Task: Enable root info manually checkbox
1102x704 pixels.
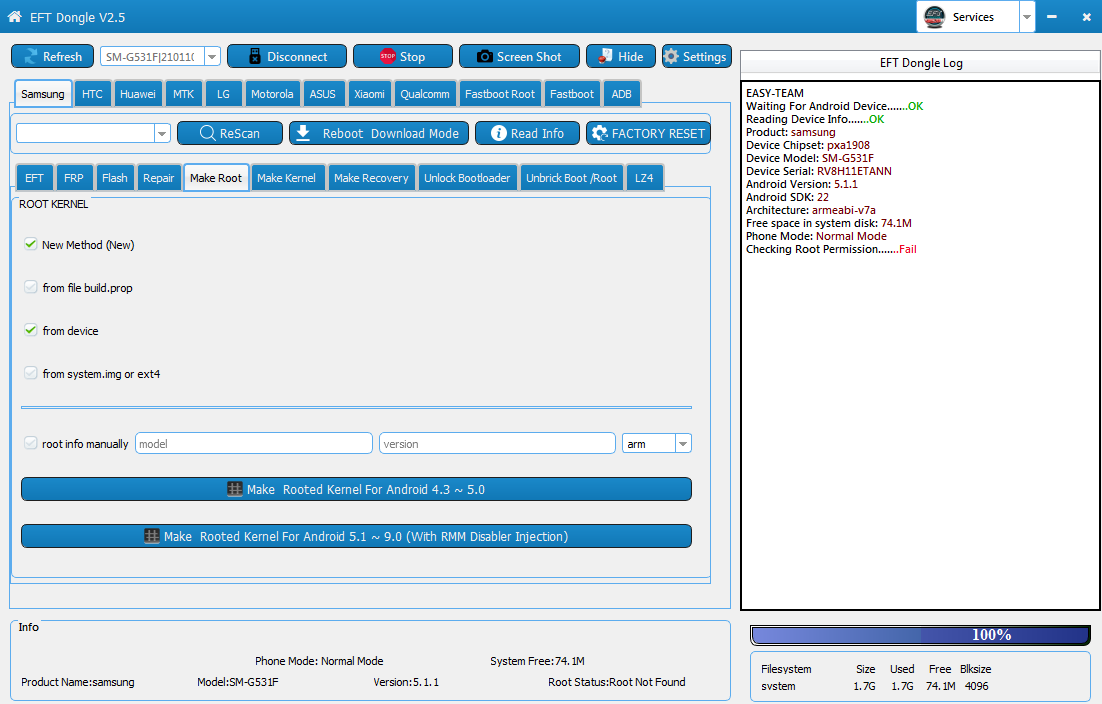Action: 30,443
